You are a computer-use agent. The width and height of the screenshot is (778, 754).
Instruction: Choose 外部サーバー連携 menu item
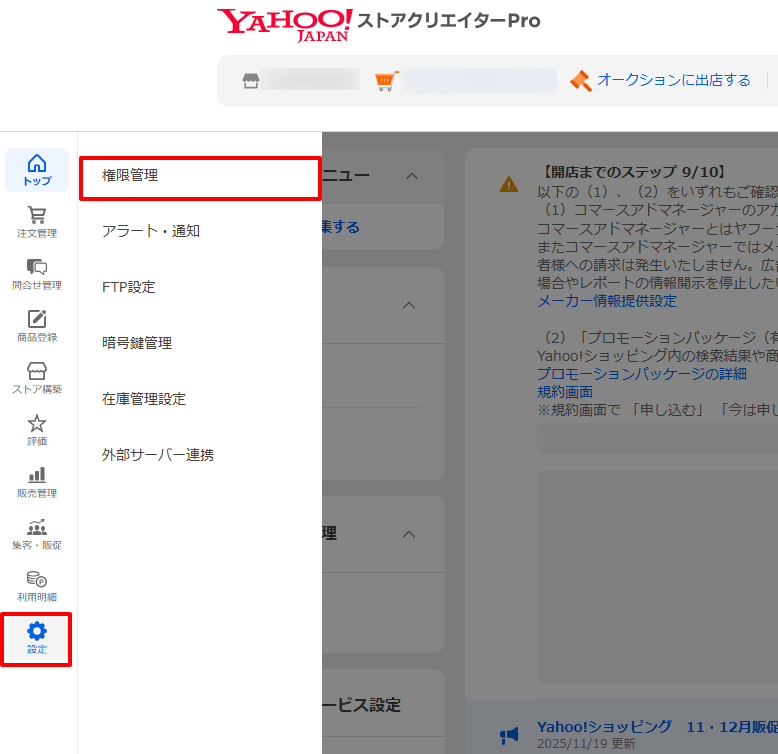pyautogui.click(x=158, y=455)
